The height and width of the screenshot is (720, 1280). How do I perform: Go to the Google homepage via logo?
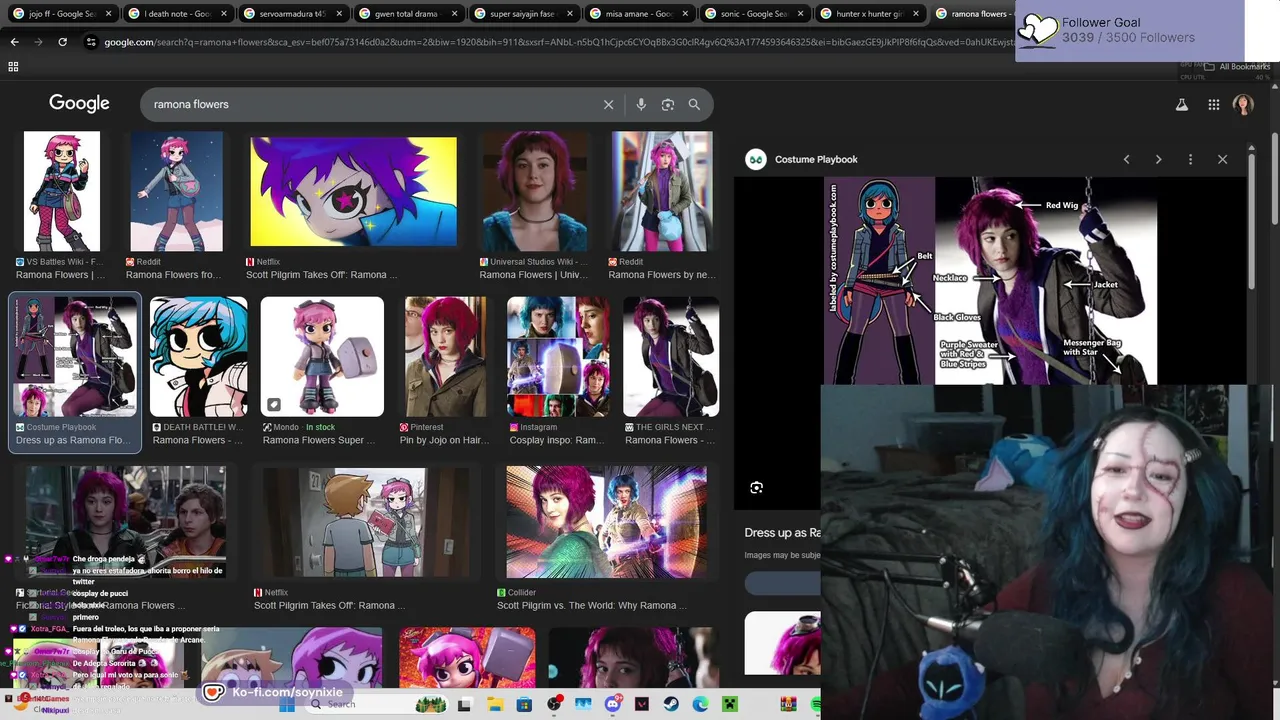coord(79,104)
